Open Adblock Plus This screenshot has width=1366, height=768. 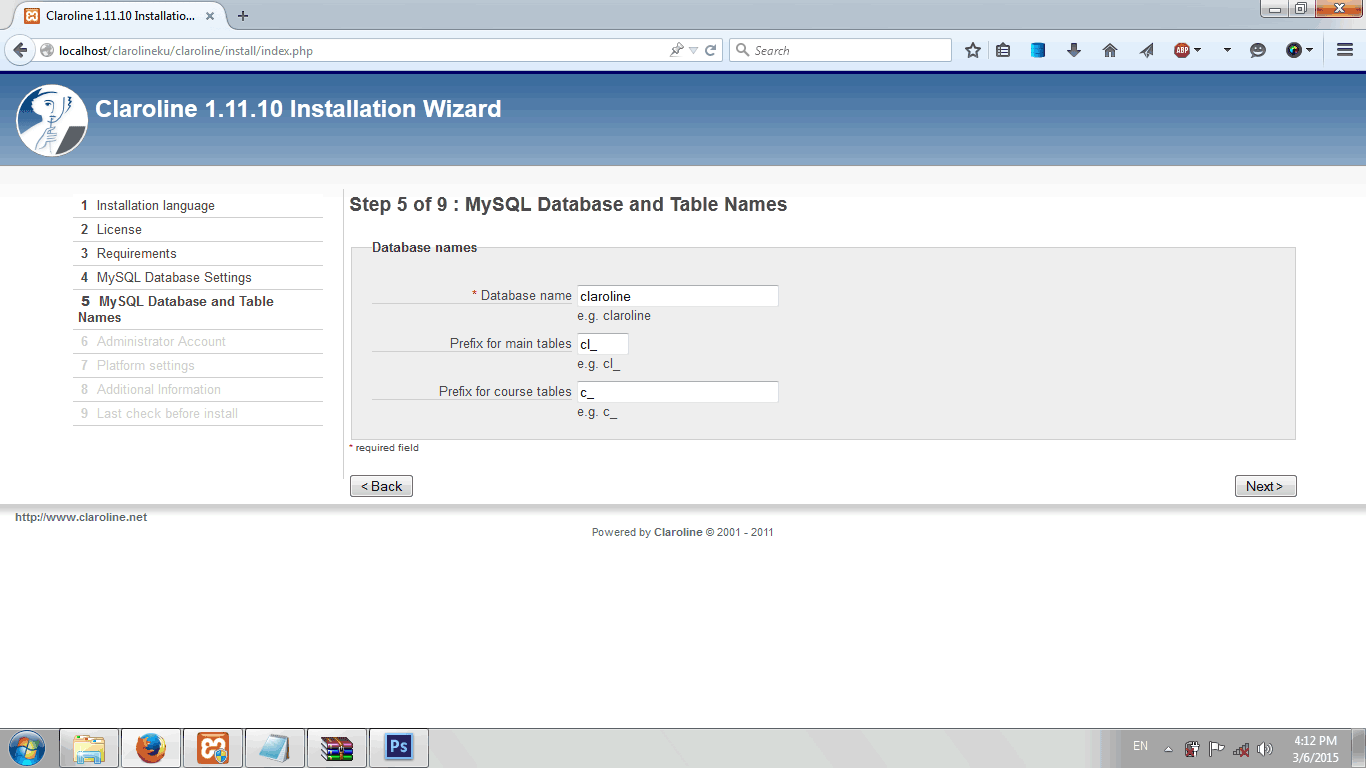1182,48
